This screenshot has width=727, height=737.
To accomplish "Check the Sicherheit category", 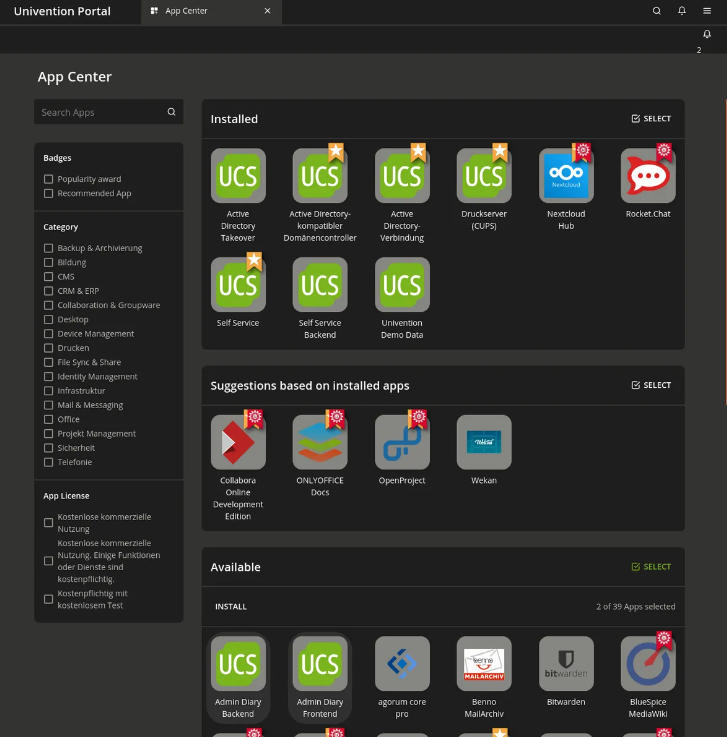I will pos(48,448).
